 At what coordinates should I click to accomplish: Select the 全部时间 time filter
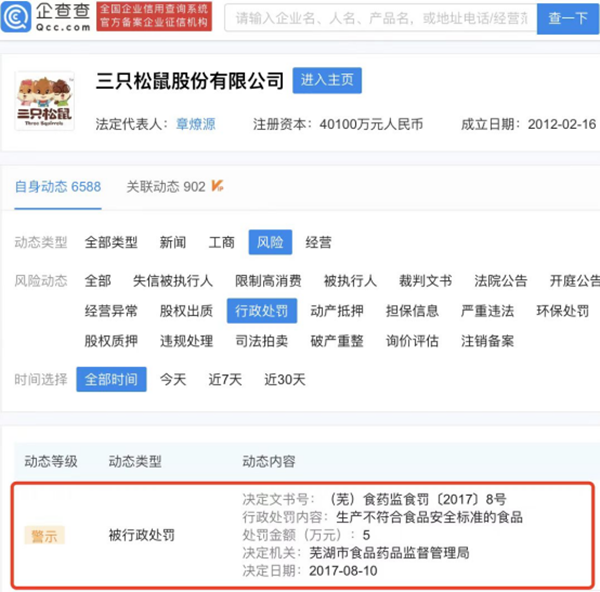(111, 379)
